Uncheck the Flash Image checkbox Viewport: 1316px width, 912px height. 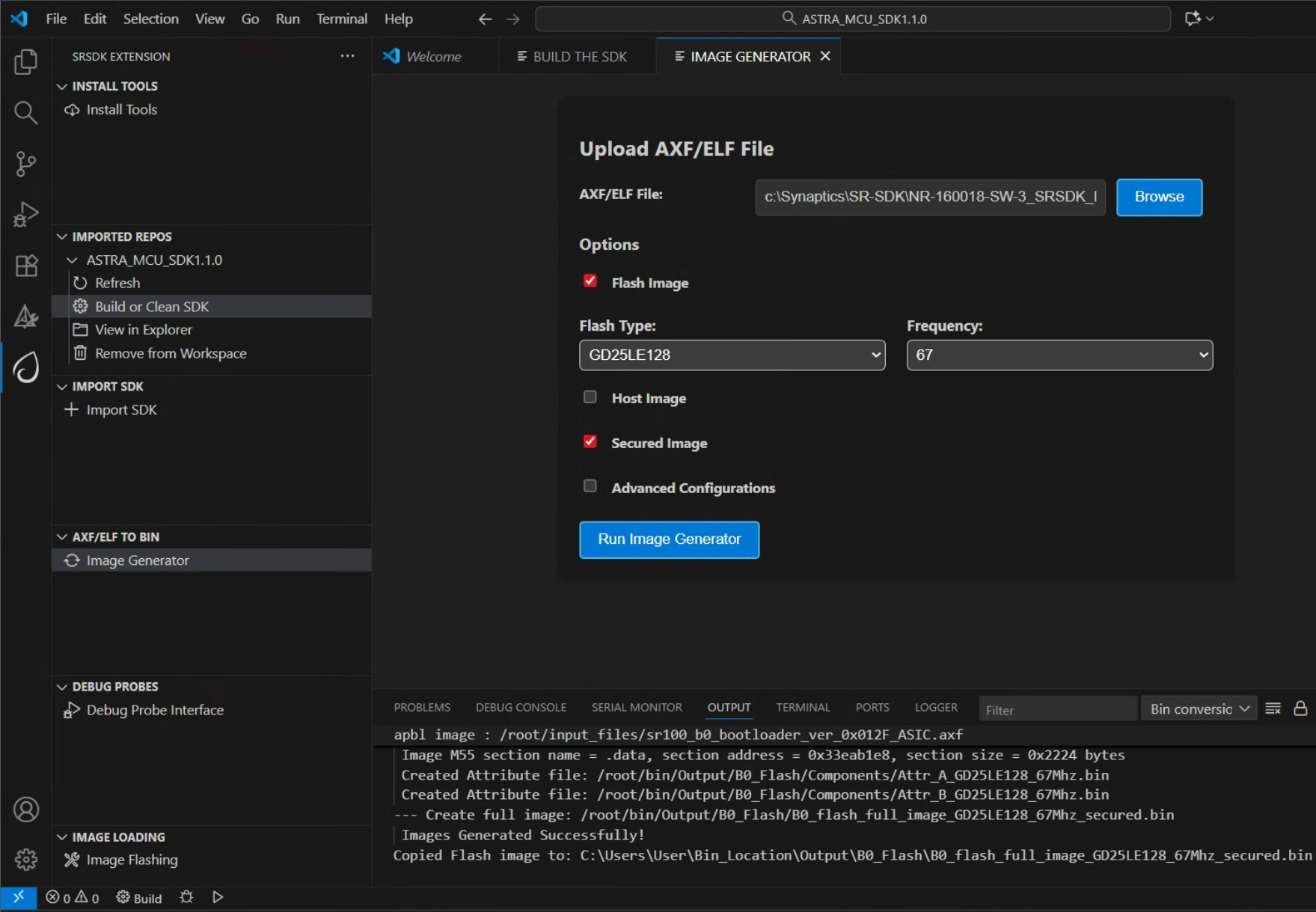click(x=590, y=281)
